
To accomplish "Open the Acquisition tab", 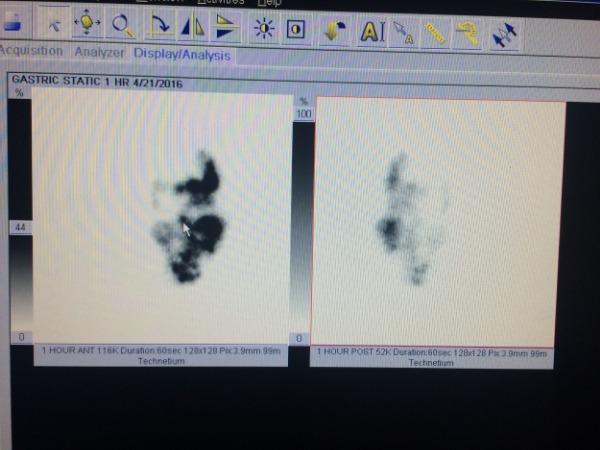I will click(x=31, y=51).
